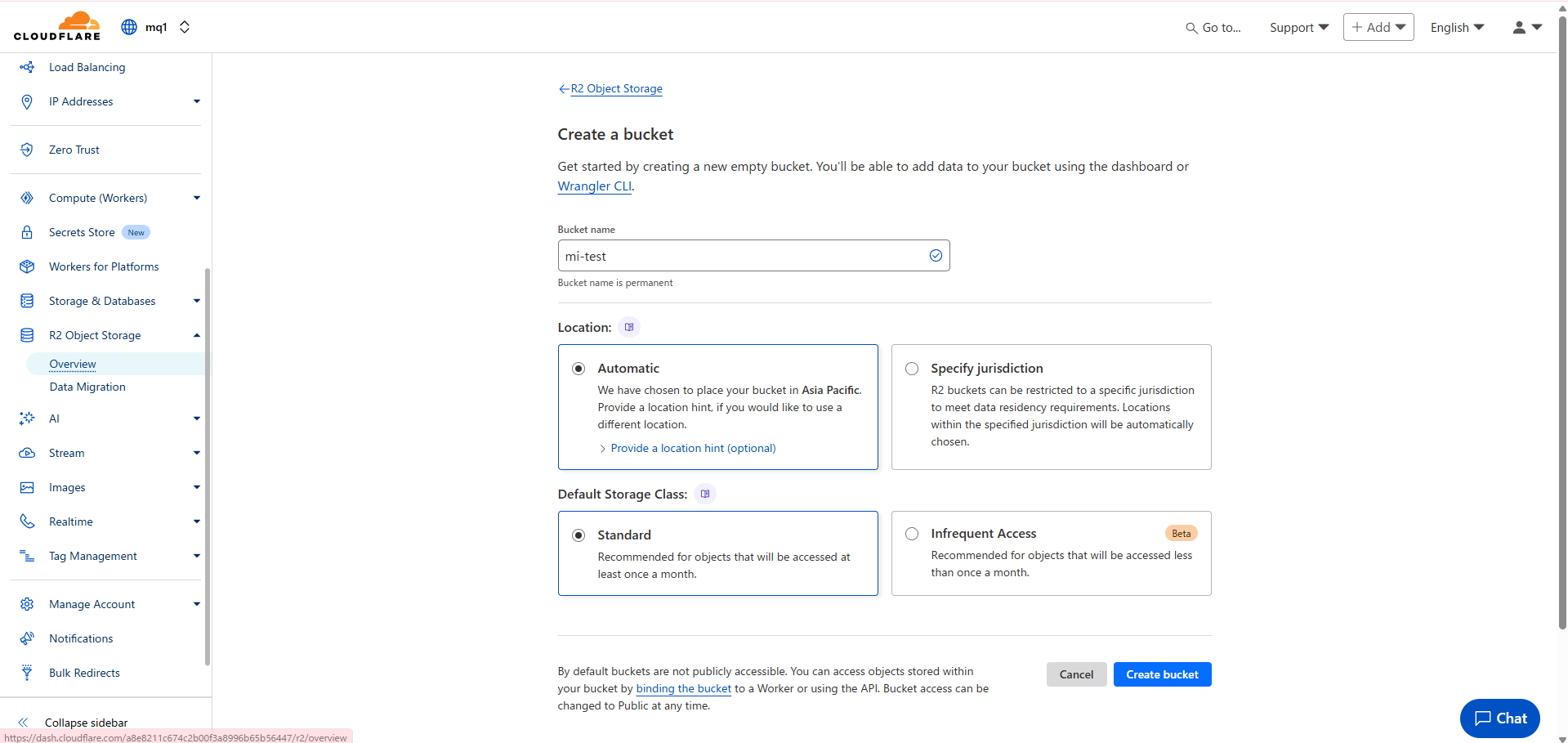
Task: Select the Standard storage class radio
Action: click(579, 535)
